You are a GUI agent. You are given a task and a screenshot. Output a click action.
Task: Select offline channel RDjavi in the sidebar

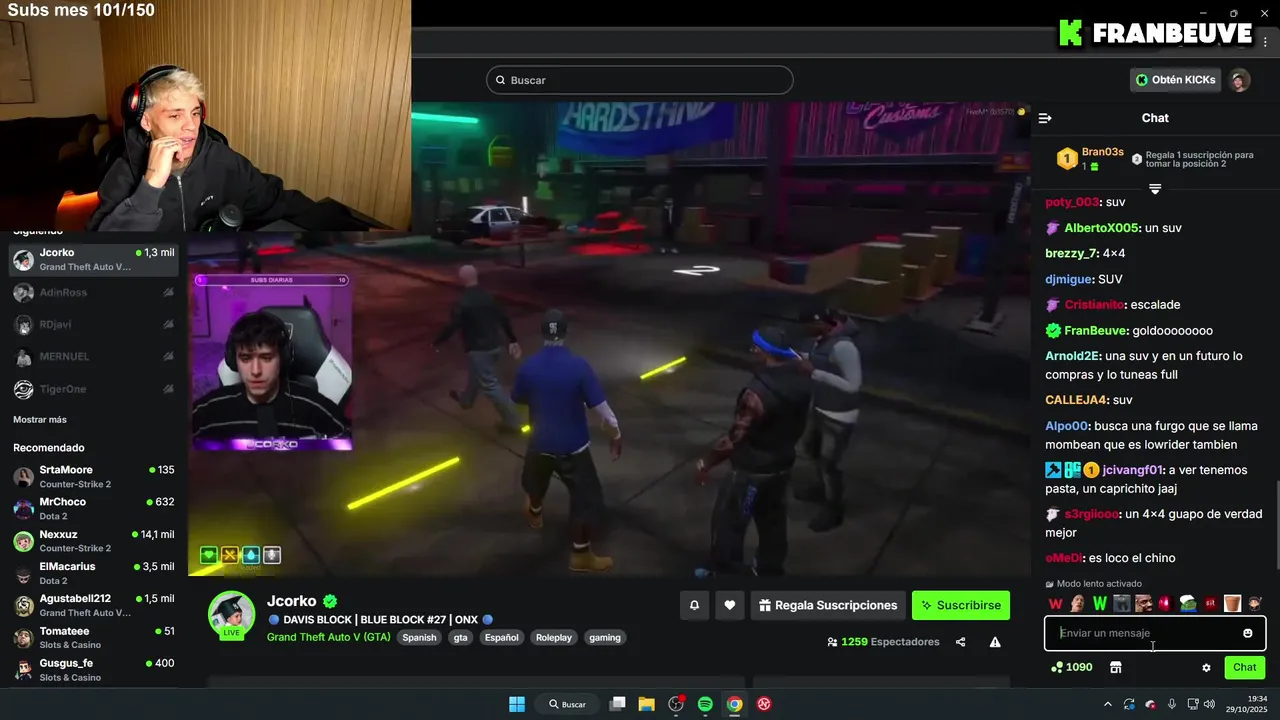(x=94, y=325)
